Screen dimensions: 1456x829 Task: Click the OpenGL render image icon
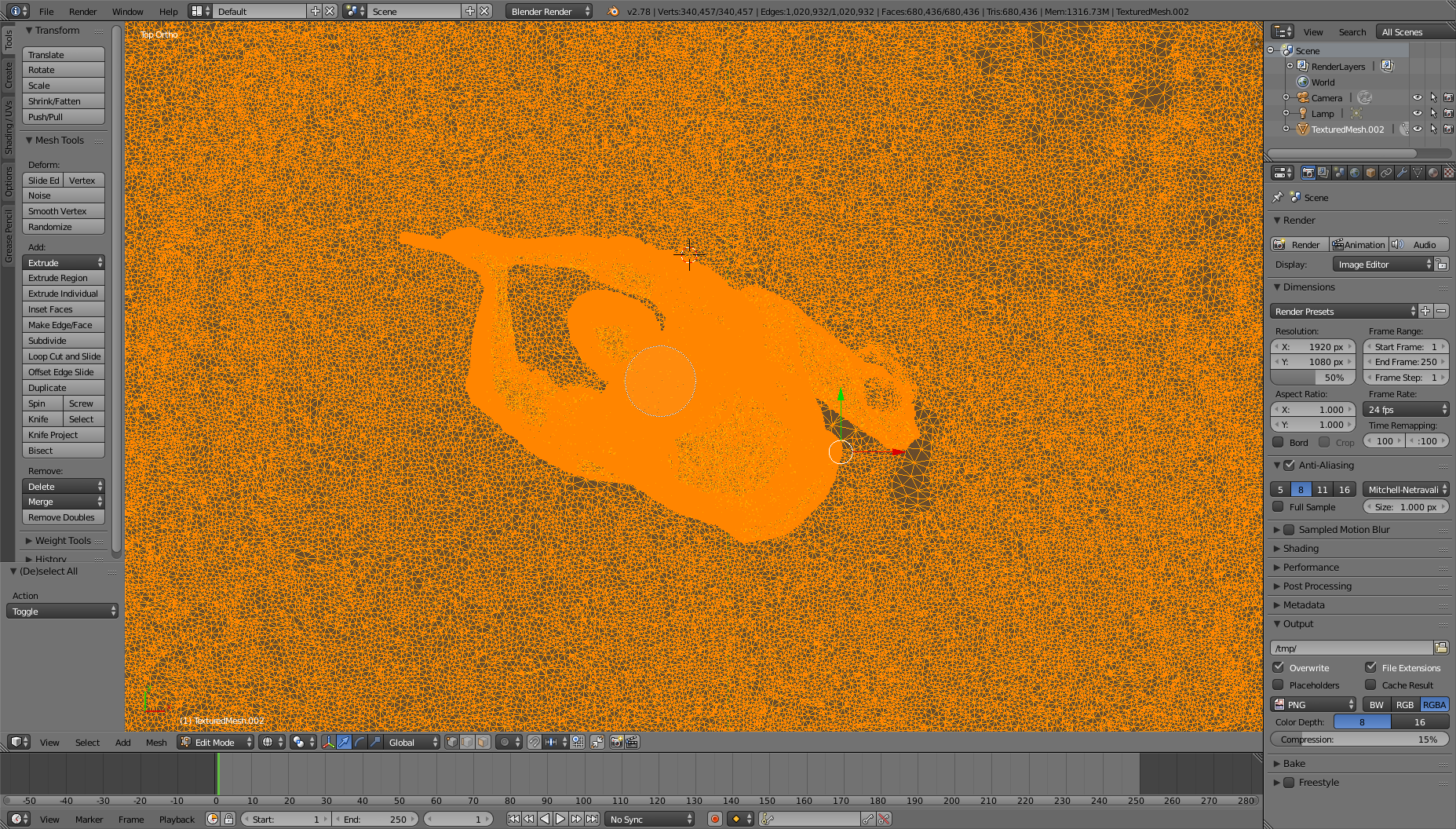pos(617,742)
